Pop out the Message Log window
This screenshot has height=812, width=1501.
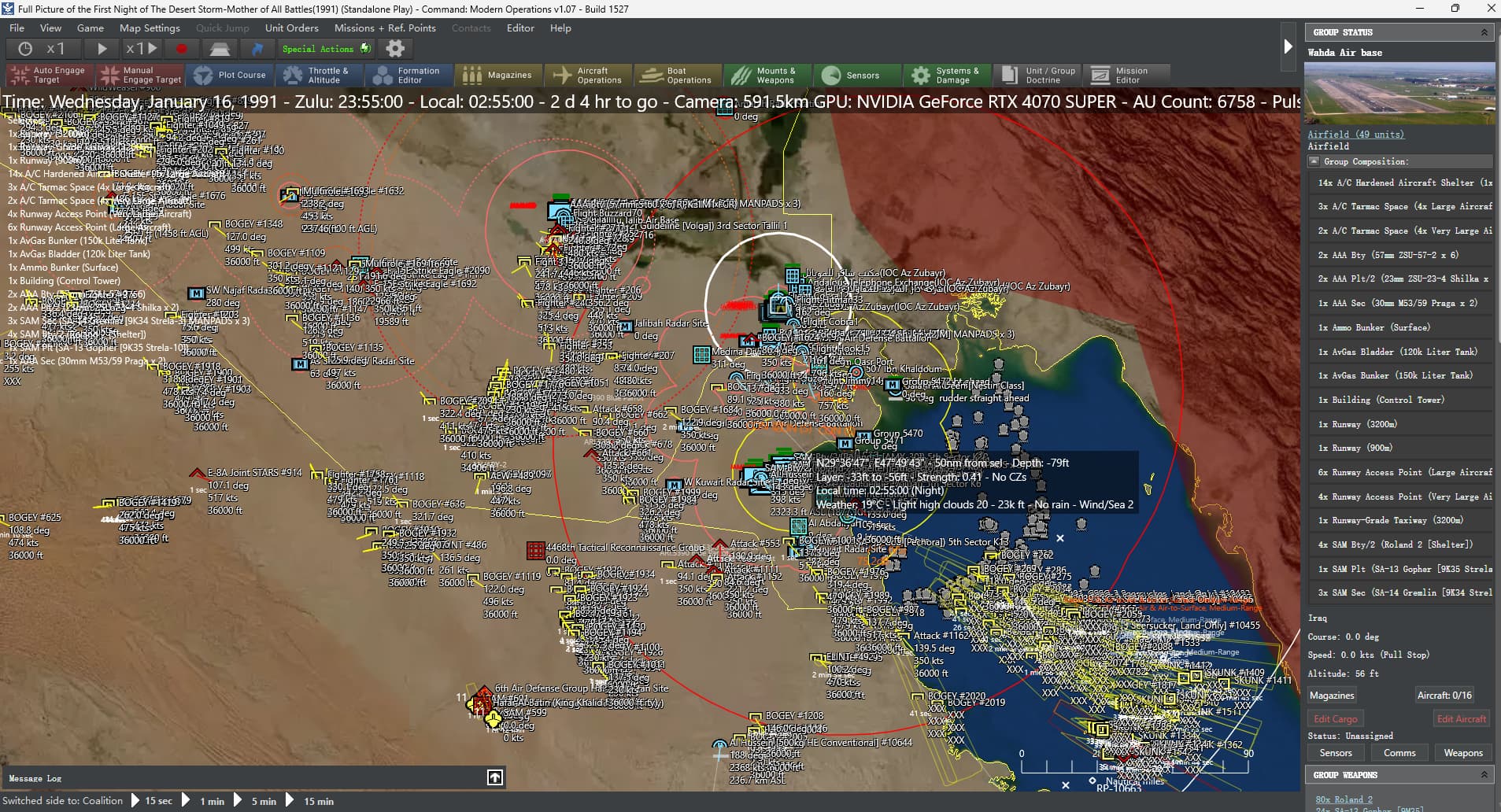495,777
